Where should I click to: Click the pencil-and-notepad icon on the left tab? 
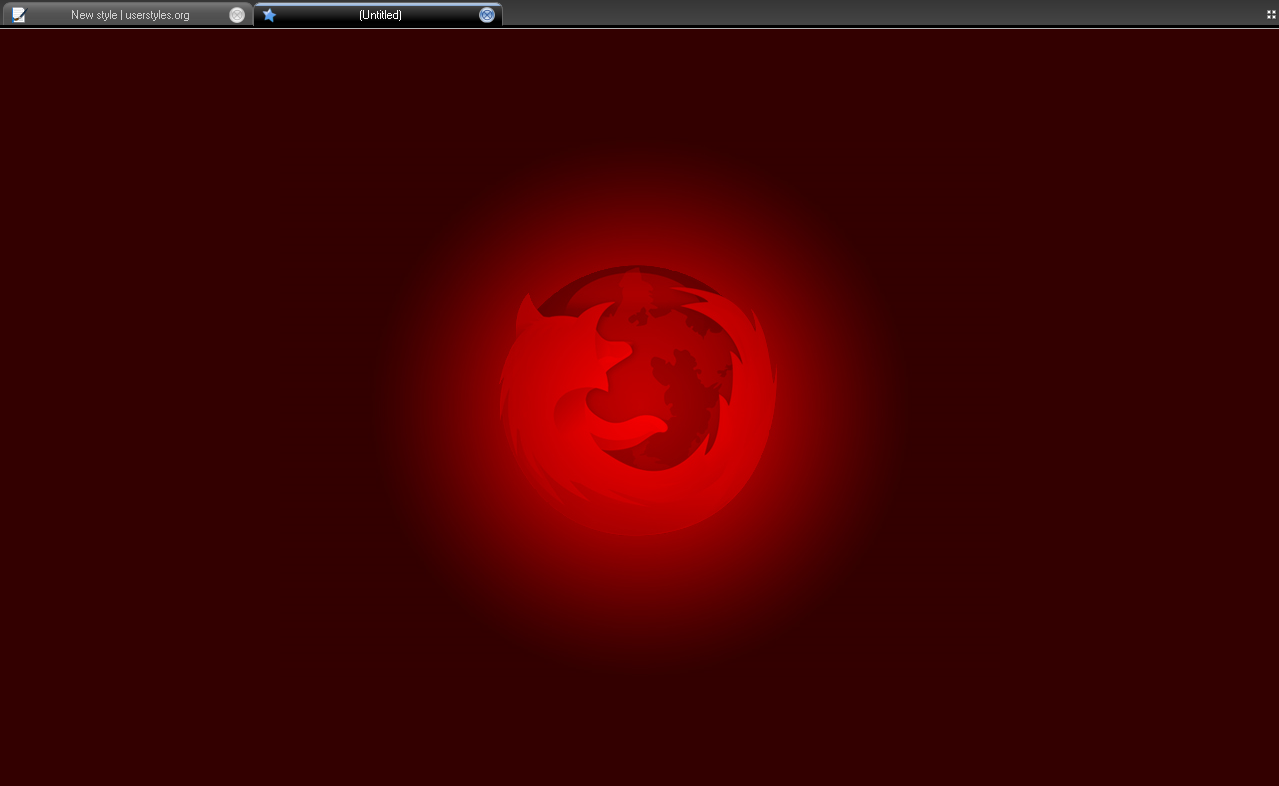pos(18,14)
